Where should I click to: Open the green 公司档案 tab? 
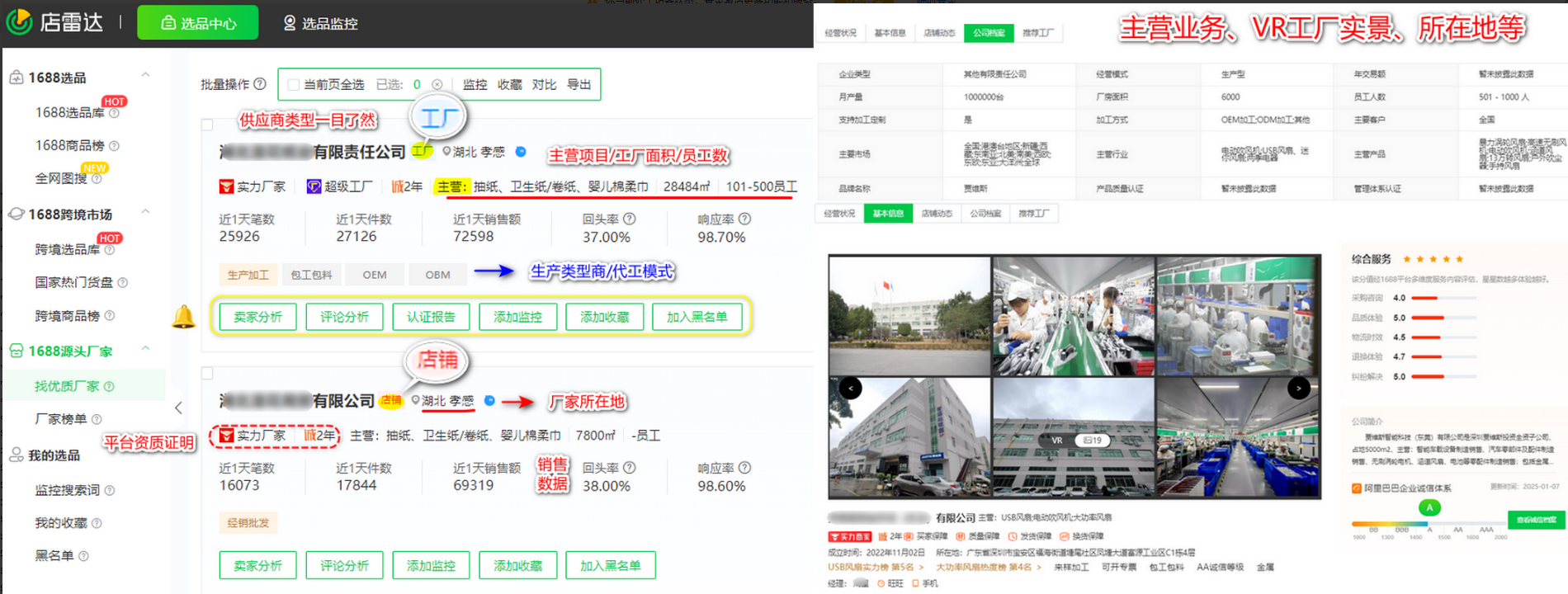coord(989,33)
